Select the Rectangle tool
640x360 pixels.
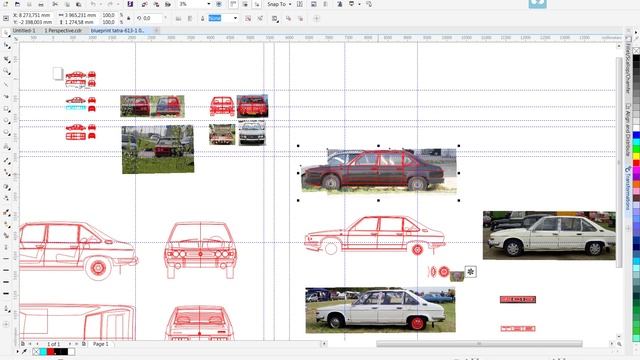point(7,109)
